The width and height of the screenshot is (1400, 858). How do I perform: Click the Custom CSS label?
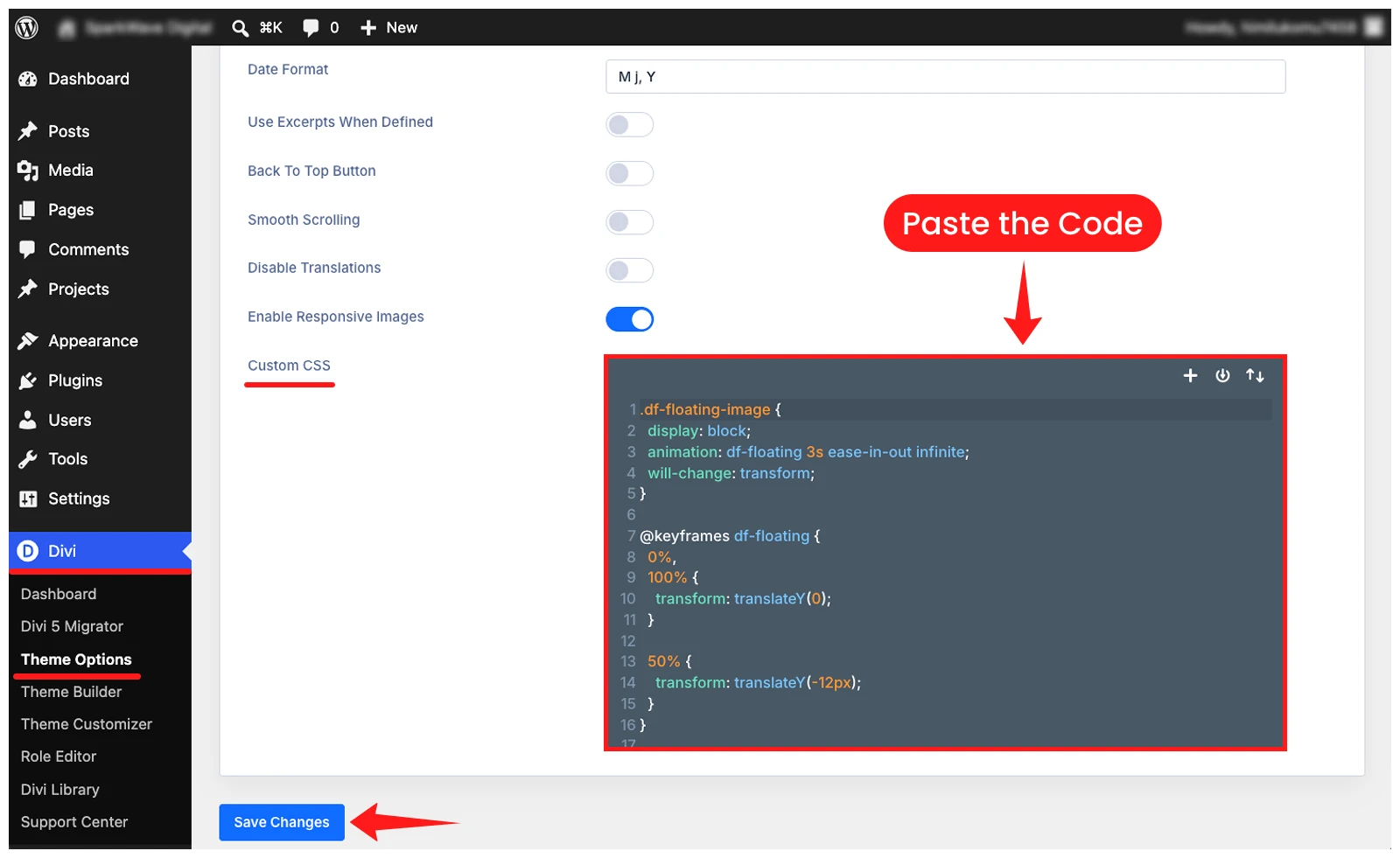click(289, 366)
